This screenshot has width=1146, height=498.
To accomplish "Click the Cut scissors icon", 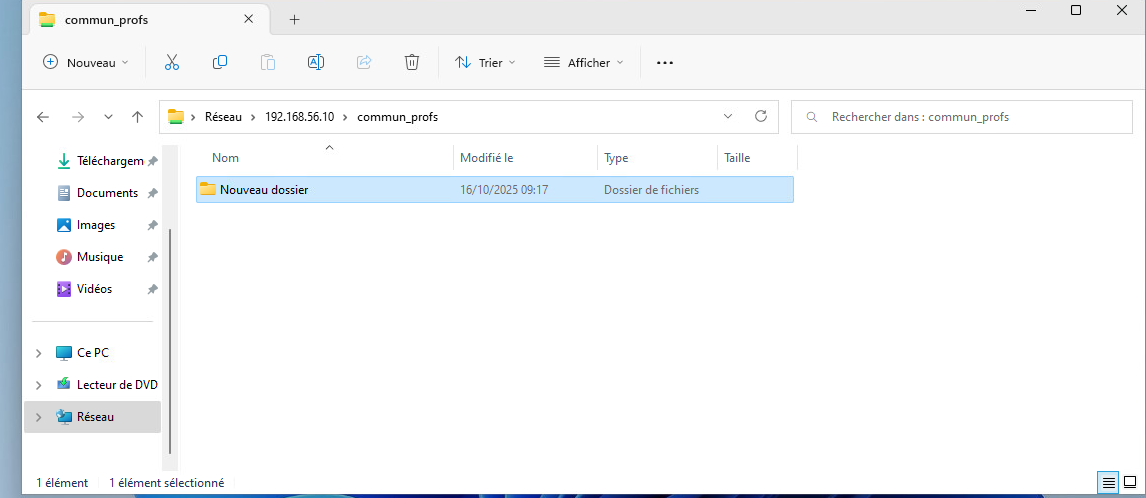I will 171,62.
